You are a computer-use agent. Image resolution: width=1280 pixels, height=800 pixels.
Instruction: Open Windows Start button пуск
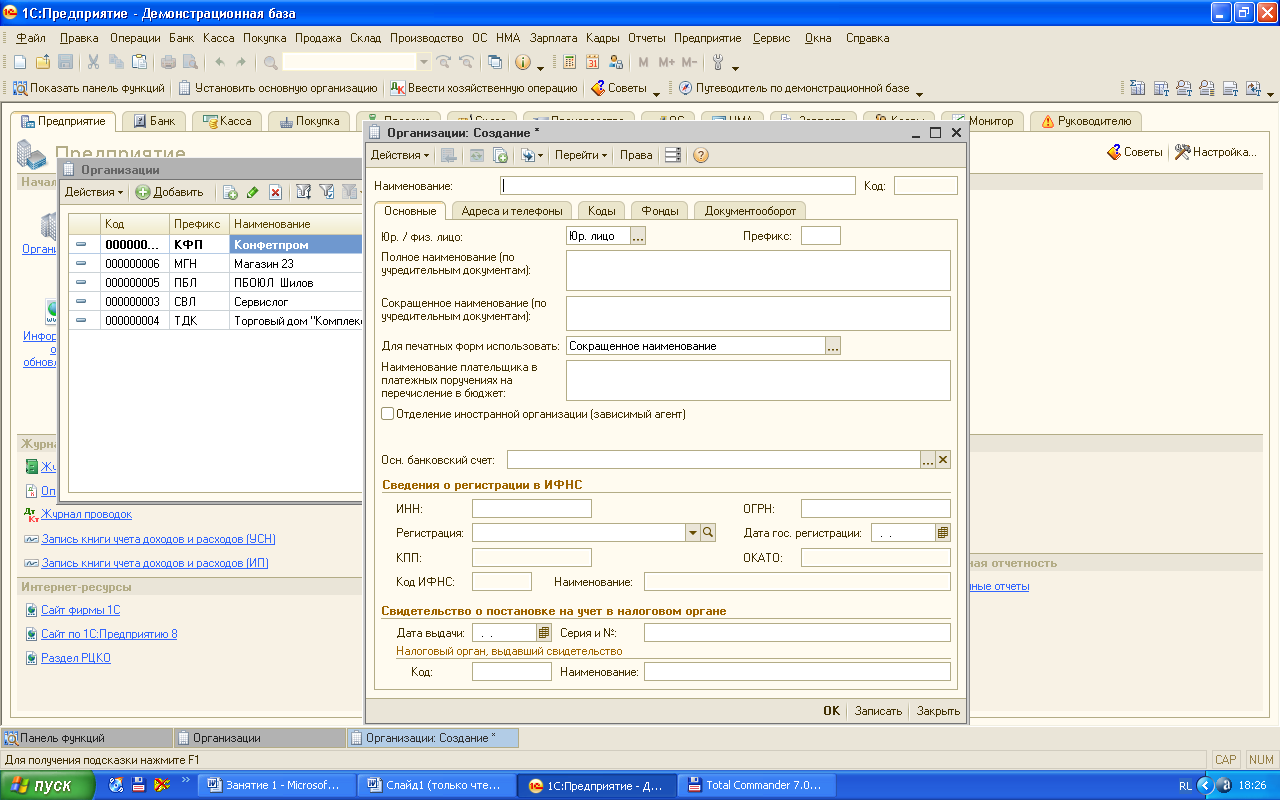click(48, 785)
